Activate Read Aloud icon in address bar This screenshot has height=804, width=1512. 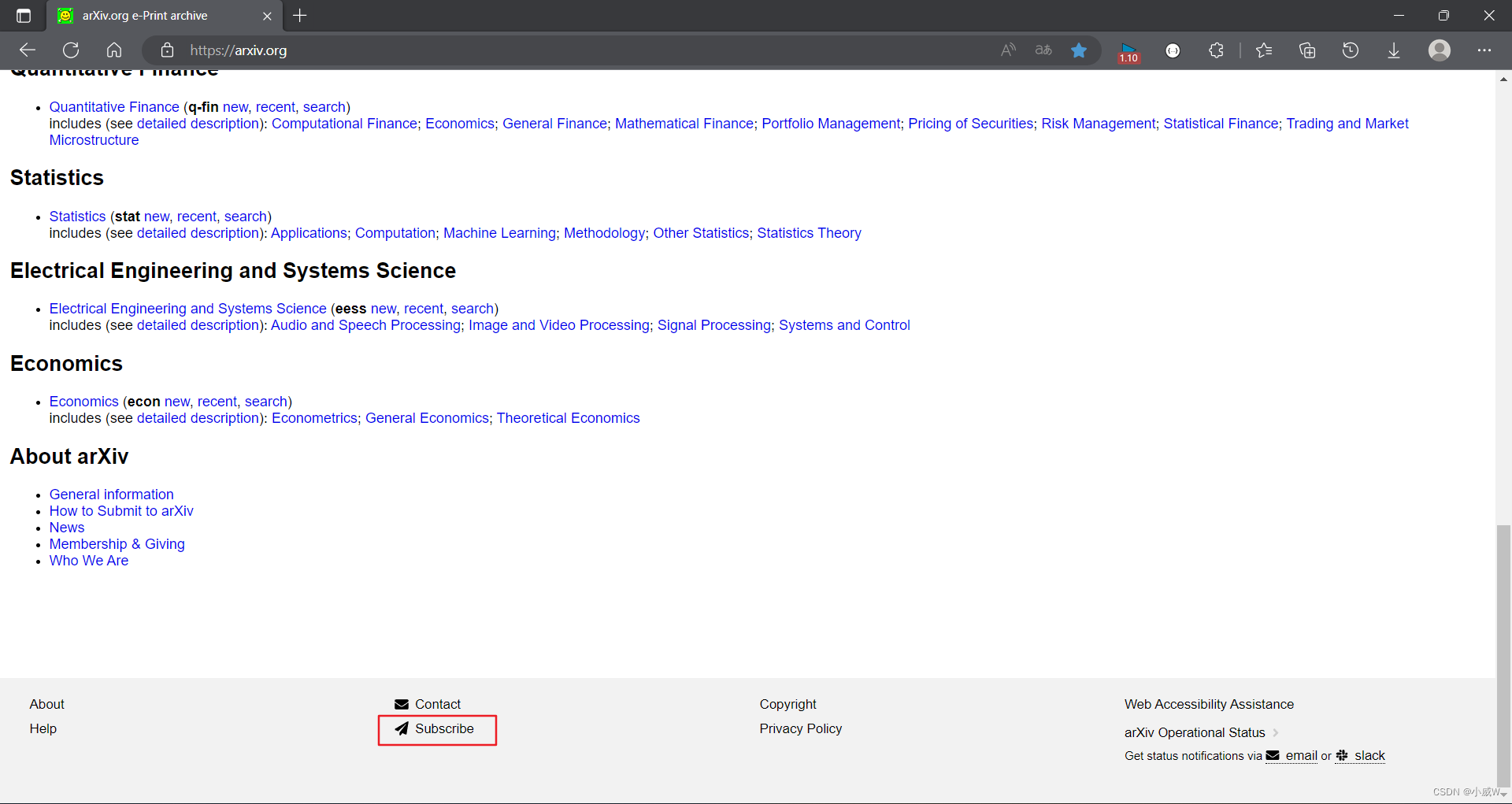coord(1008,50)
